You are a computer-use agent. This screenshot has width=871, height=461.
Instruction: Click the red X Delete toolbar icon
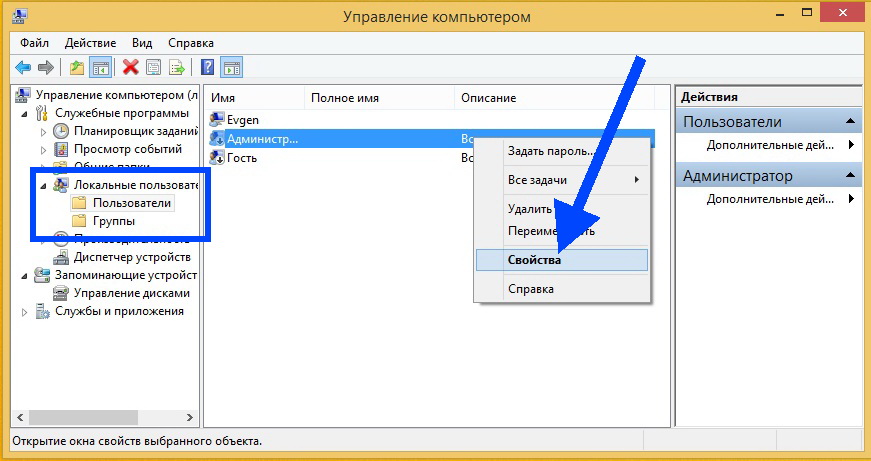coord(131,68)
